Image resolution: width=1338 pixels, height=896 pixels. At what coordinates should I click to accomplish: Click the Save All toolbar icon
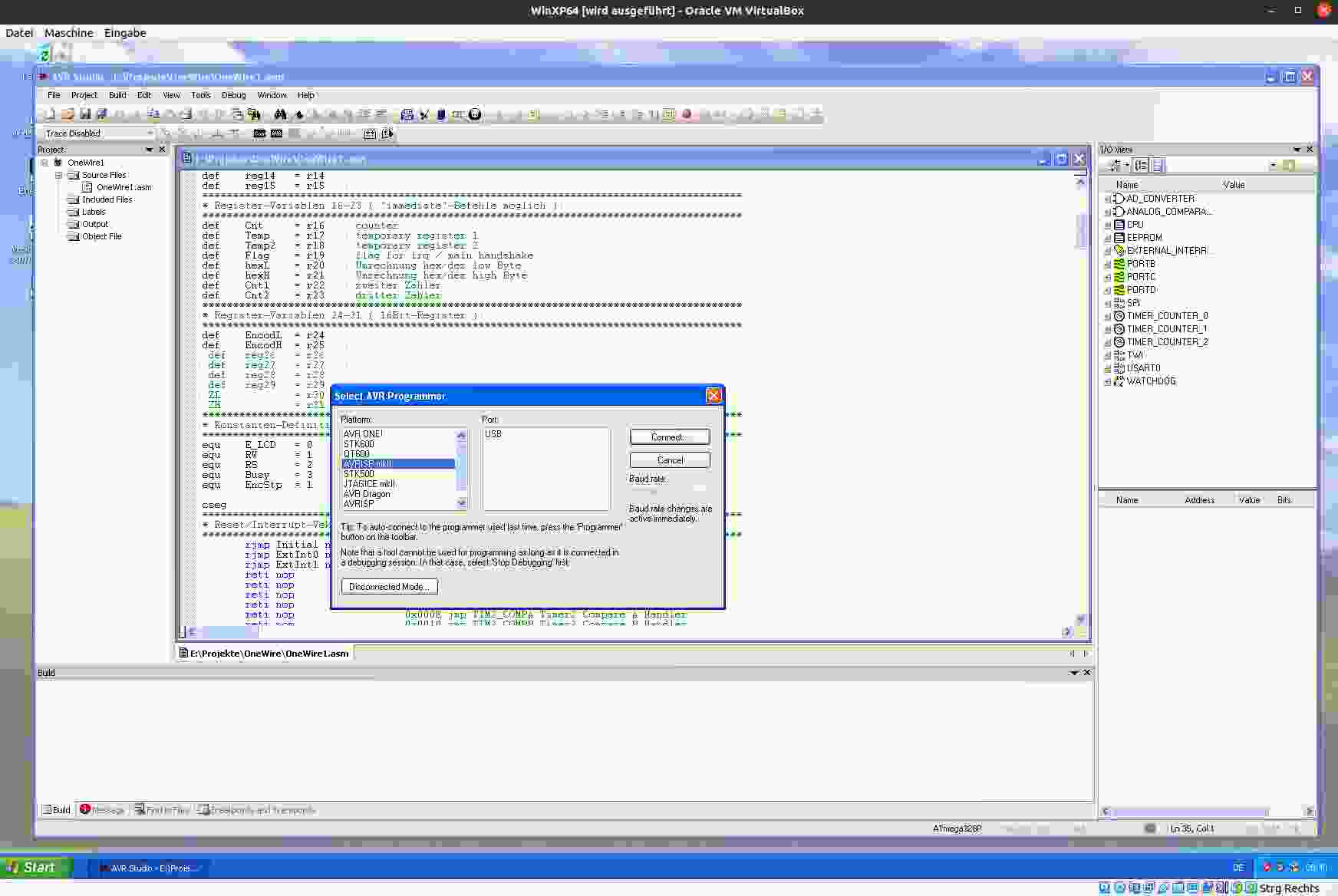[x=101, y=114]
